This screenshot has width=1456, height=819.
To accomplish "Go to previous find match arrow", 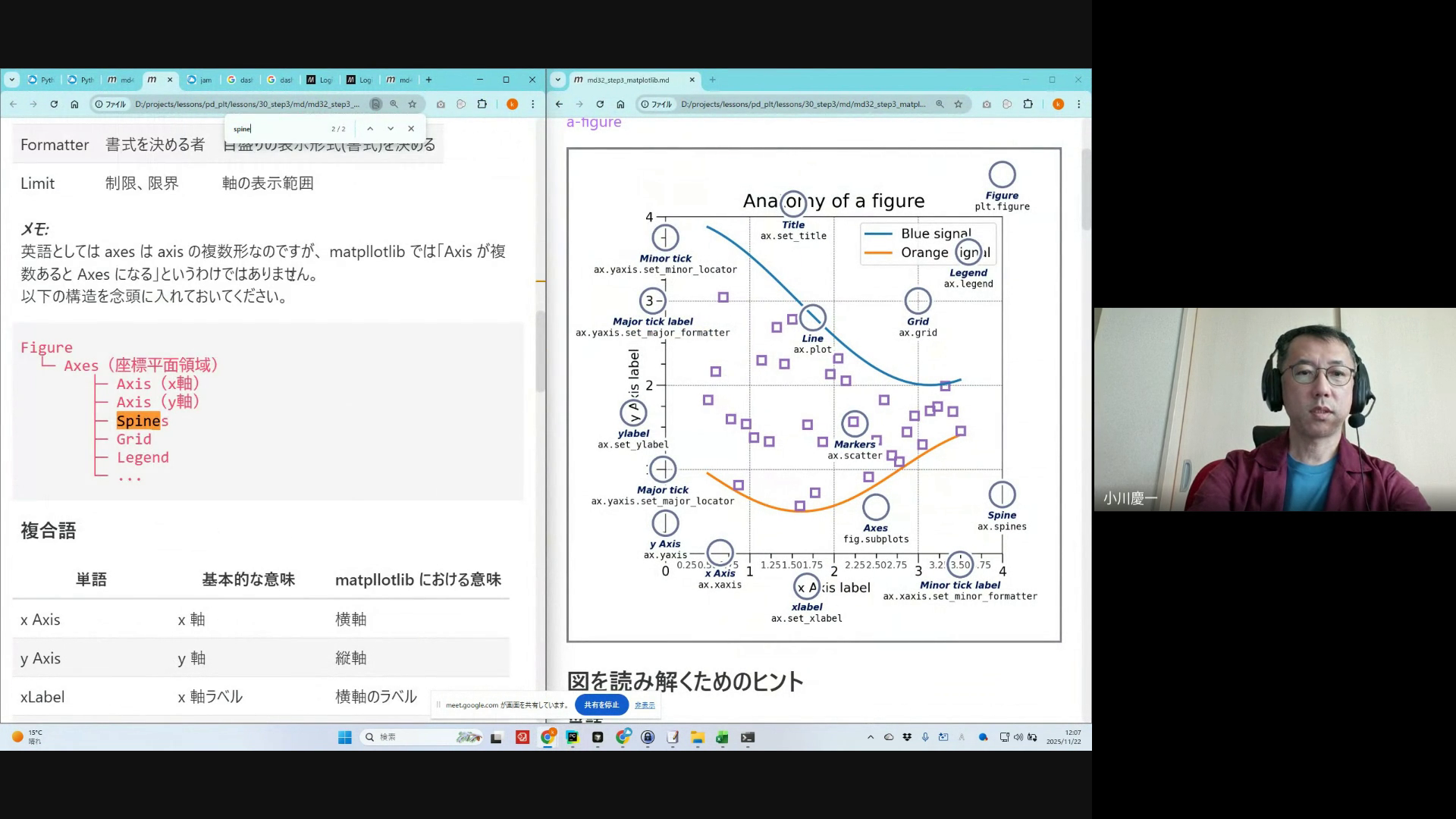I will coord(370,129).
